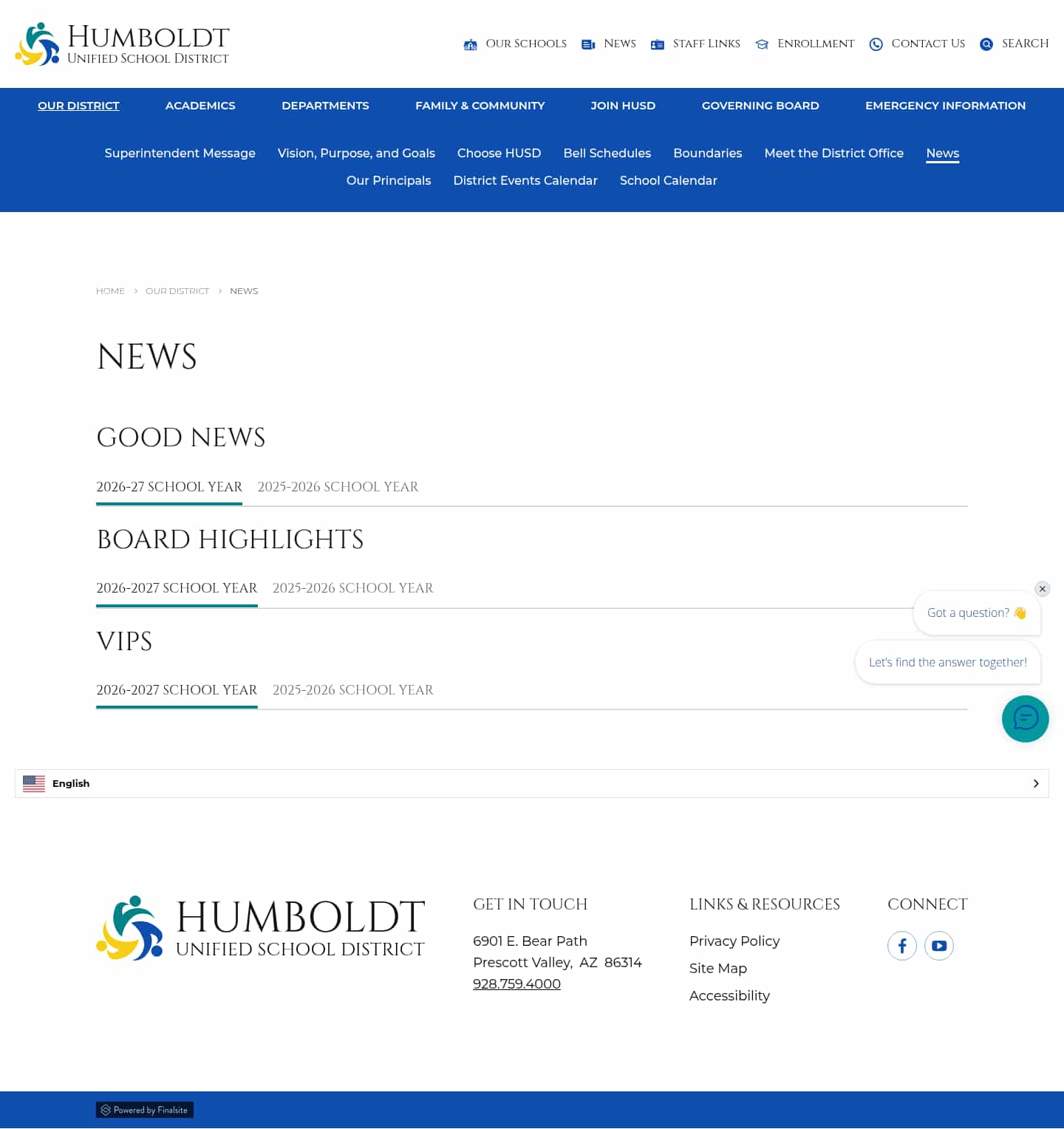1064x1129 pixels.
Task: Open Join HUSD menu
Action: pyautogui.click(x=623, y=106)
